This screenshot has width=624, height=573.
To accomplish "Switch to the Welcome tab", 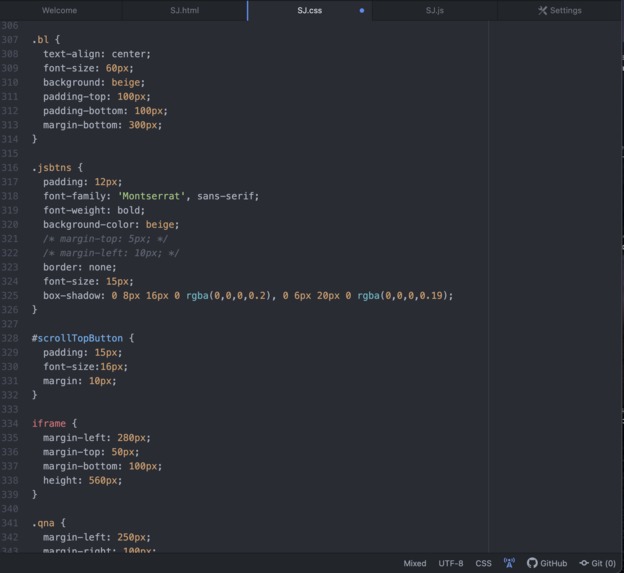I will tap(60, 10).
